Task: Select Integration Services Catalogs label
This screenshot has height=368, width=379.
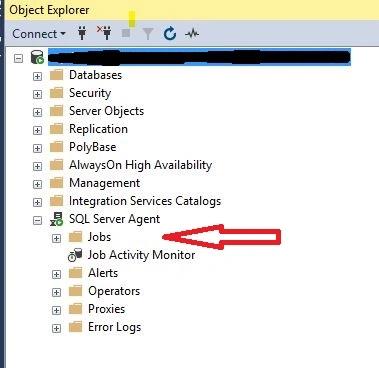Action: coord(145,201)
